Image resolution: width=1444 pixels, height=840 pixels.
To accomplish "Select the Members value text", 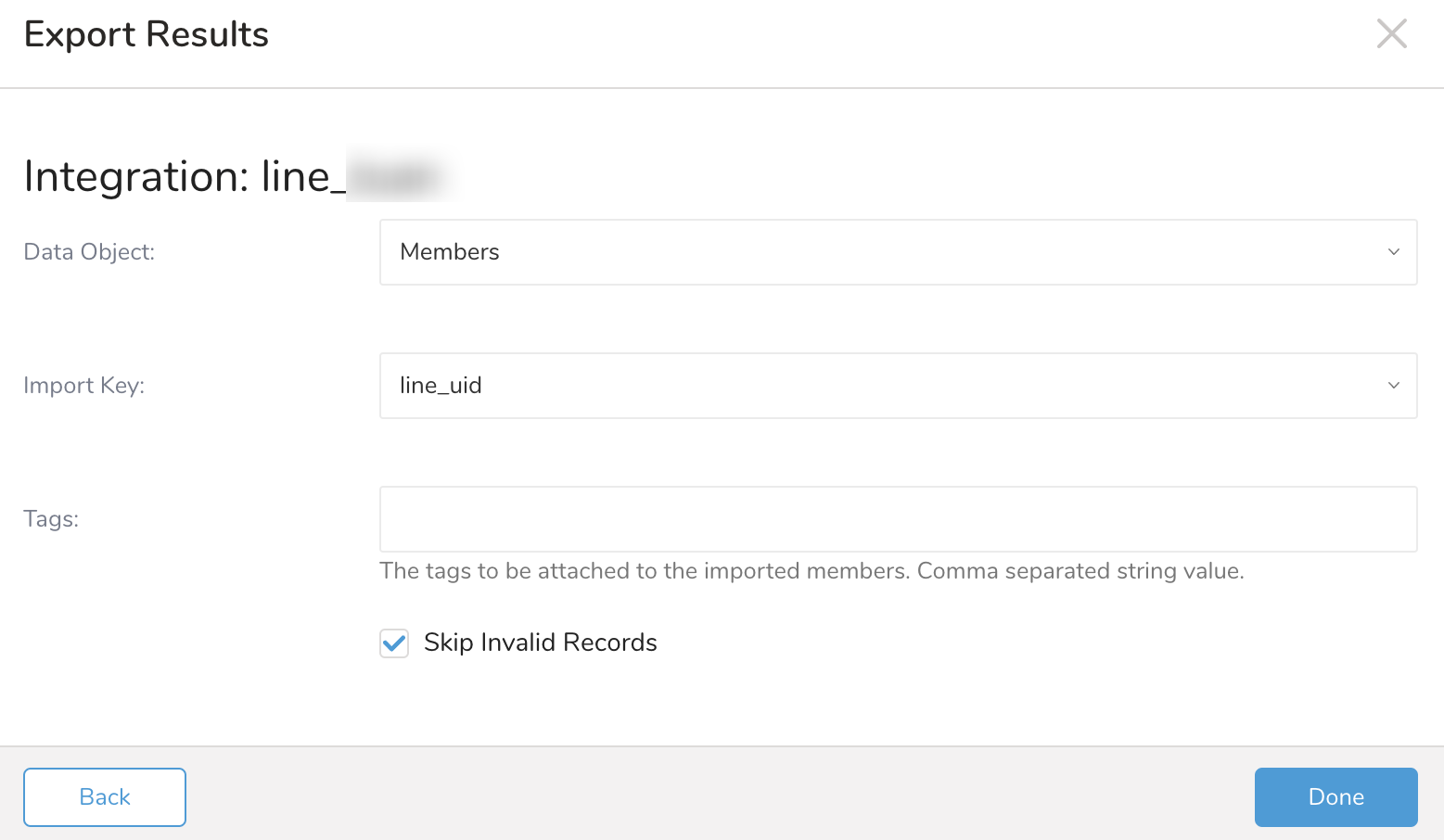I will 450,252.
